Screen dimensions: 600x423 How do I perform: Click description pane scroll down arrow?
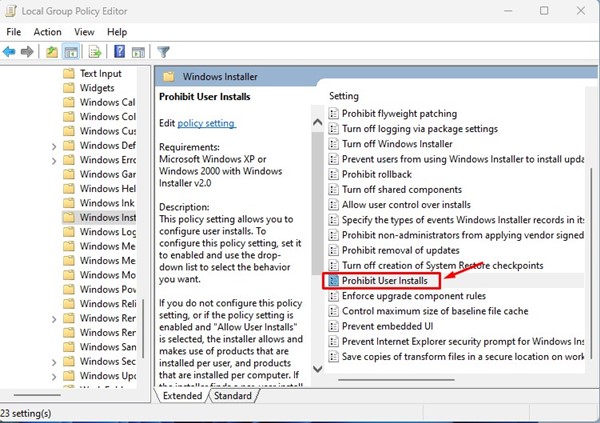(x=318, y=369)
